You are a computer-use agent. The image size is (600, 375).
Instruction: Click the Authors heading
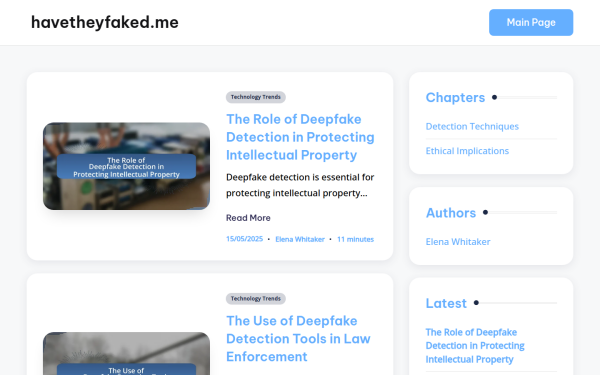[x=451, y=213]
